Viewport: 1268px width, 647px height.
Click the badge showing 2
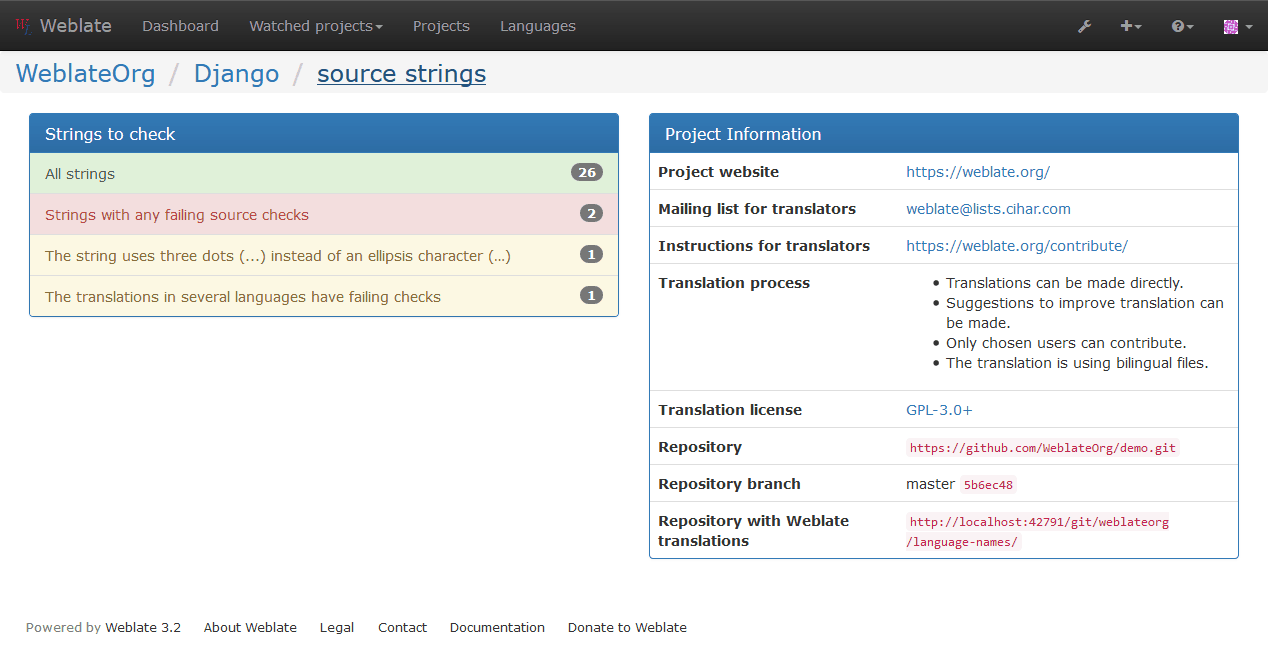click(591, 213)
